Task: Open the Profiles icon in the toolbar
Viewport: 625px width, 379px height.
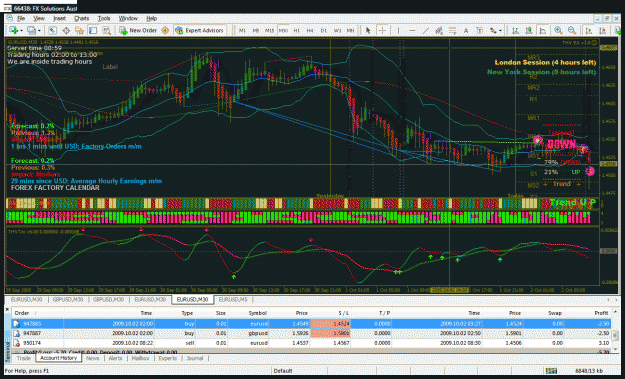Action: (30, 30)
